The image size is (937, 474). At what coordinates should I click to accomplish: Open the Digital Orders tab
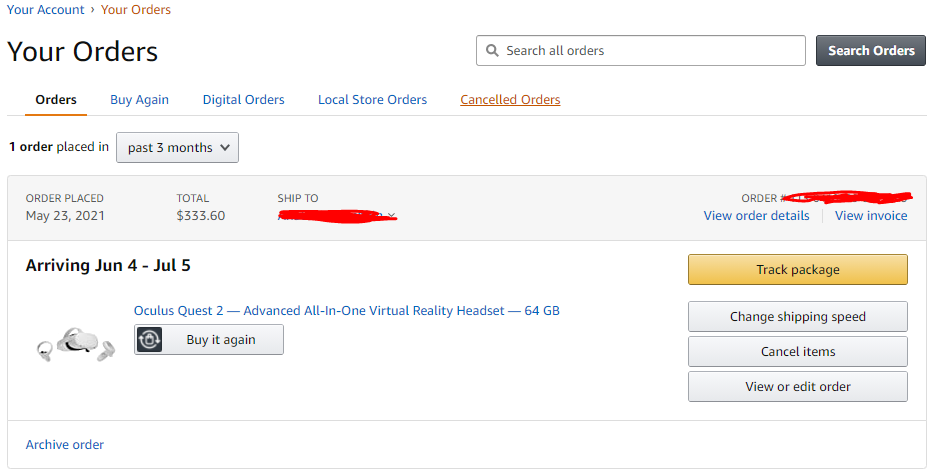pos(243,100)
